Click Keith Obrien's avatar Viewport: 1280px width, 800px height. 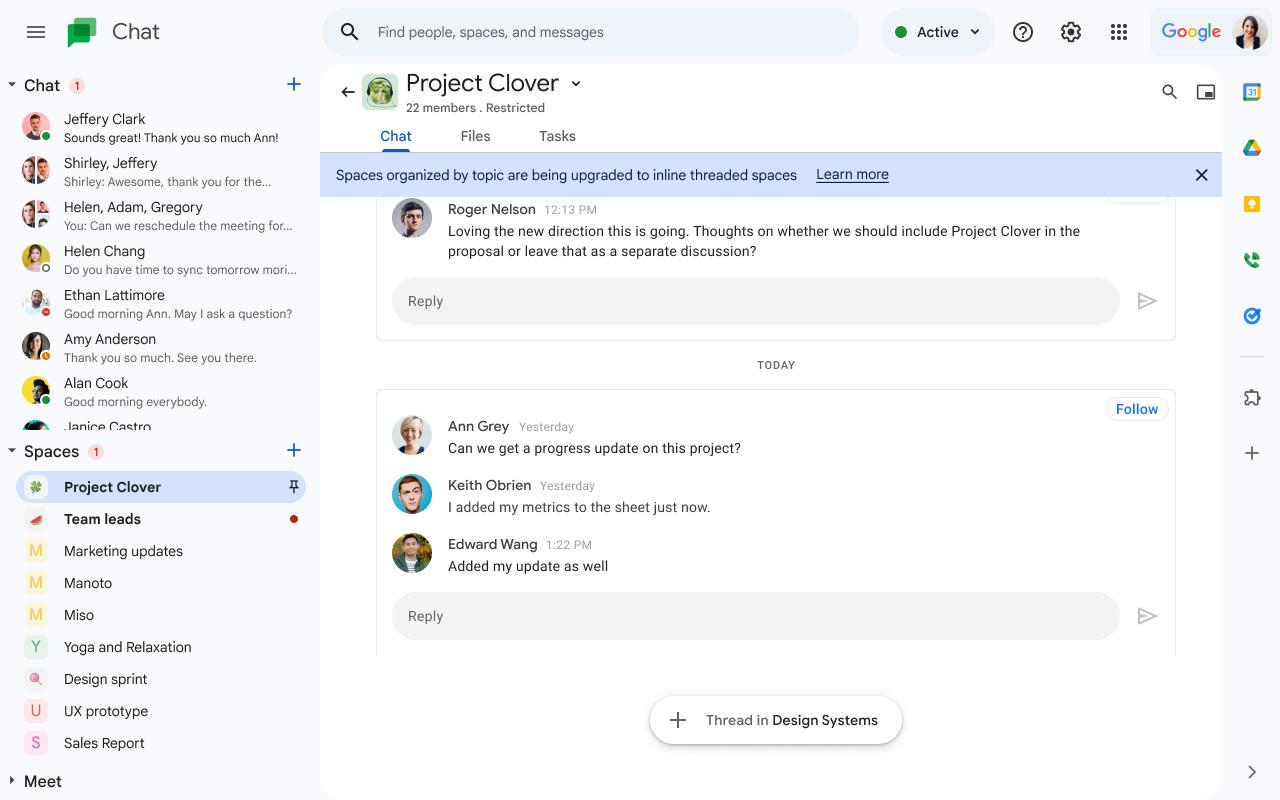tap(412, 494)
